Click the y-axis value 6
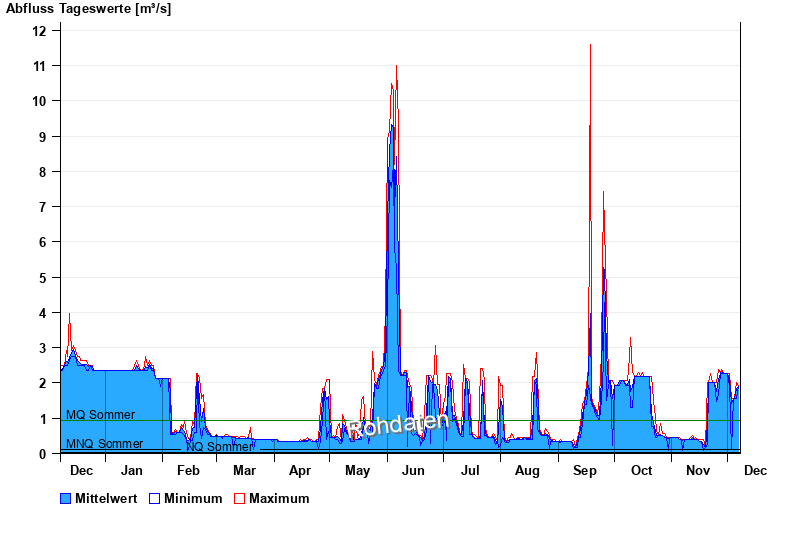800x550 pixels. coord(43,242)
